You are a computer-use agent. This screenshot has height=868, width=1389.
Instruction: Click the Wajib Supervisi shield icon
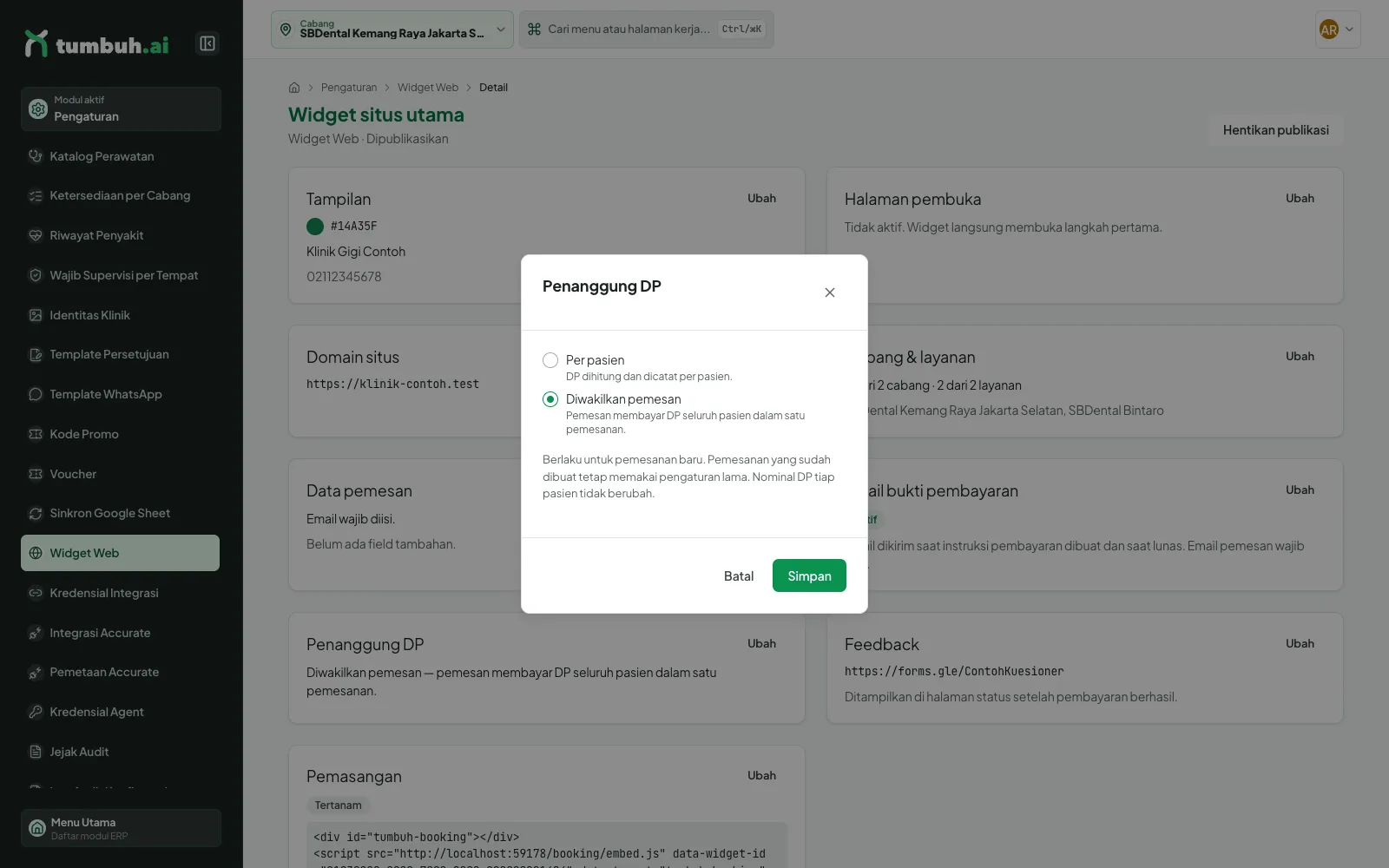point(36,275)
